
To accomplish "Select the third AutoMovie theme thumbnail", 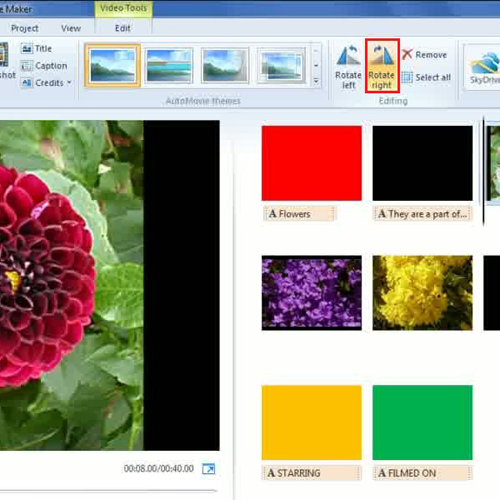I will [225, 65].
